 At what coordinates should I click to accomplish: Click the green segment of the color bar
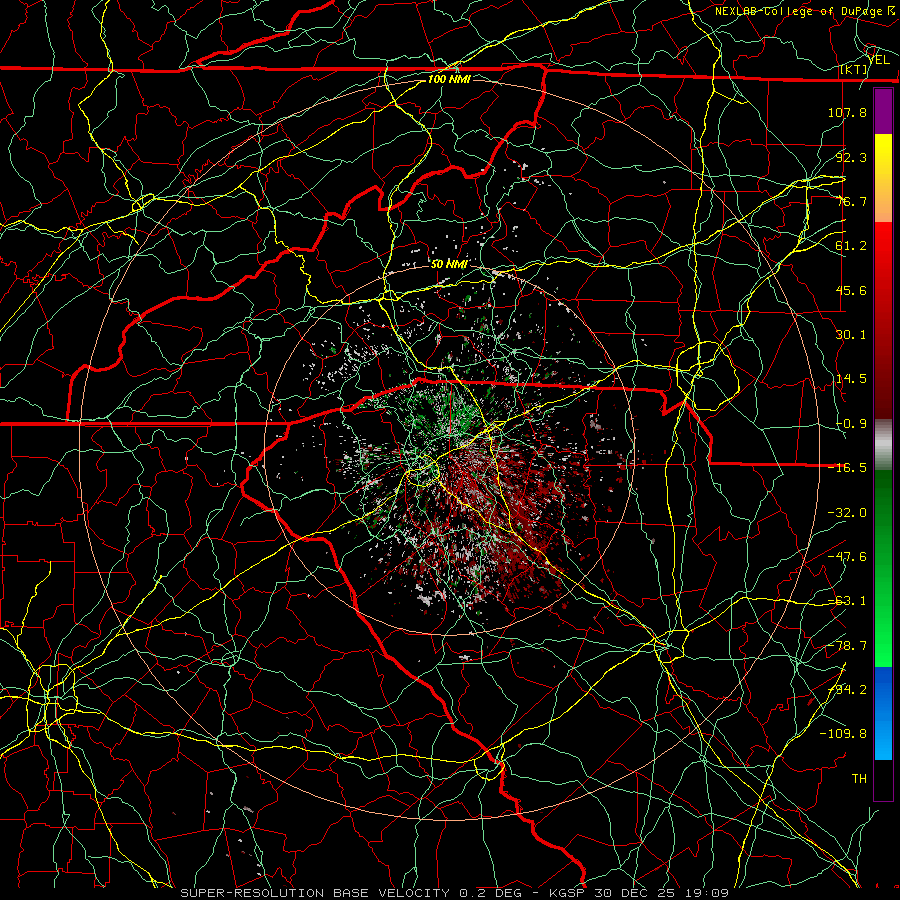tap(883, 568)
